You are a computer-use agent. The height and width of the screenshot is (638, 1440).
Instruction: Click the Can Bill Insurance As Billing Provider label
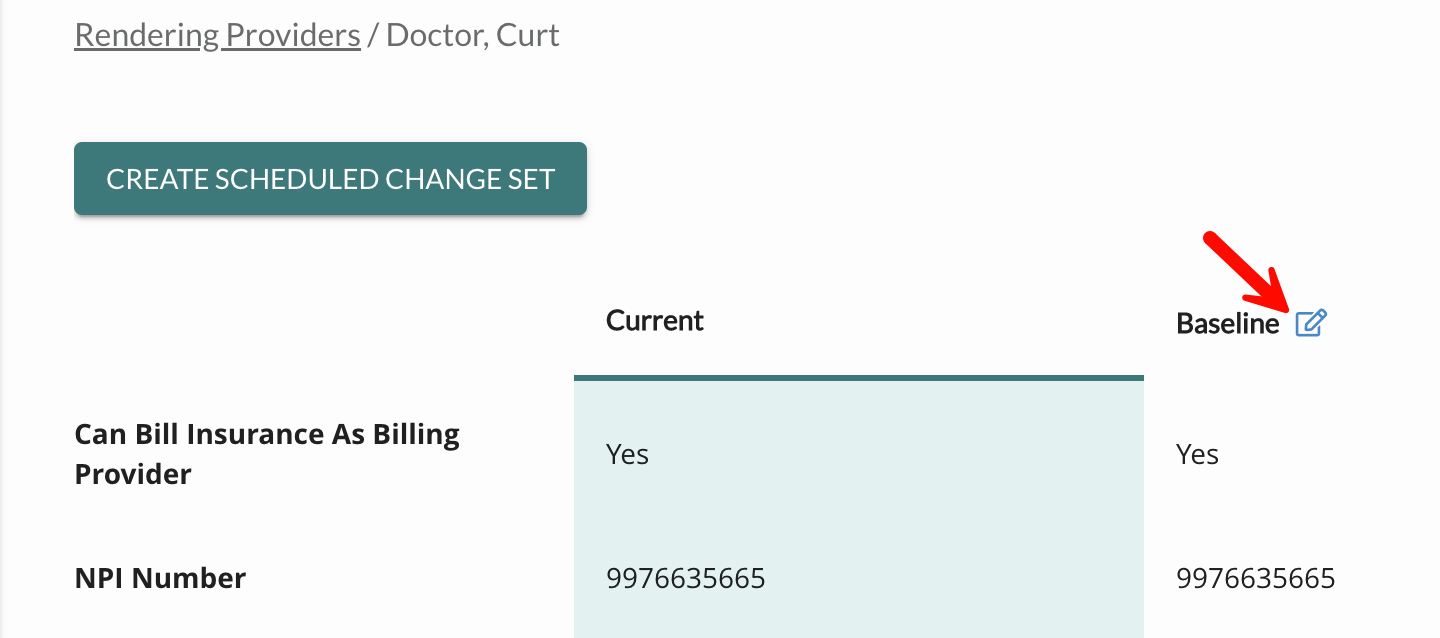267,453
